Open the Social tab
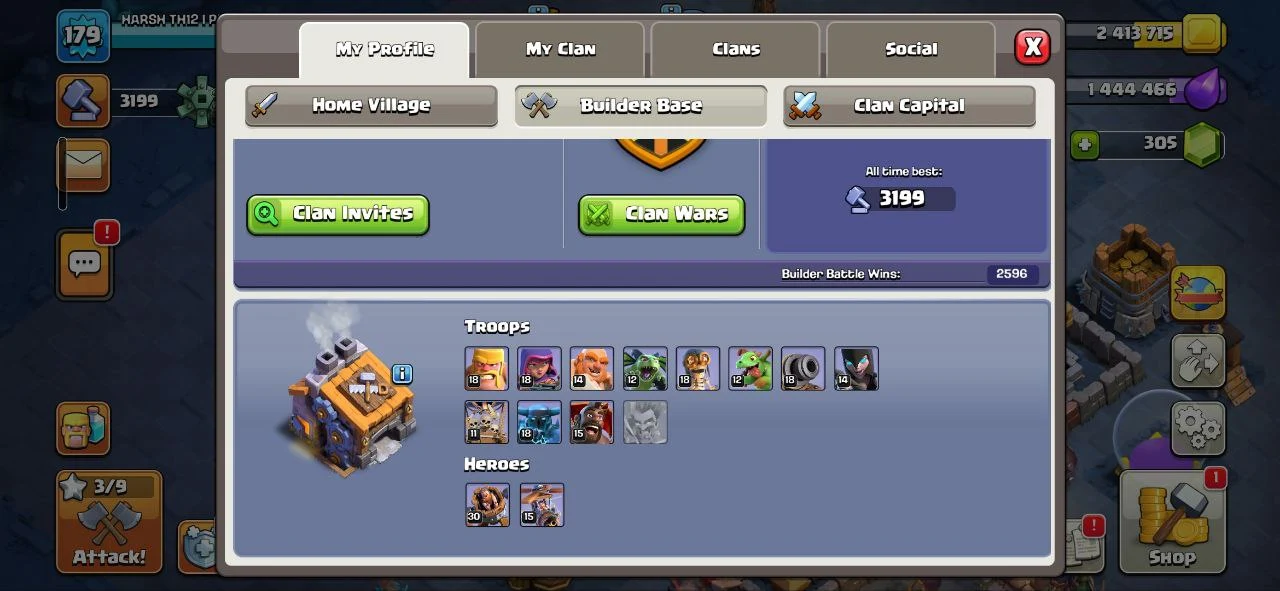1280x591 pixels. click(x=911, y=49)
